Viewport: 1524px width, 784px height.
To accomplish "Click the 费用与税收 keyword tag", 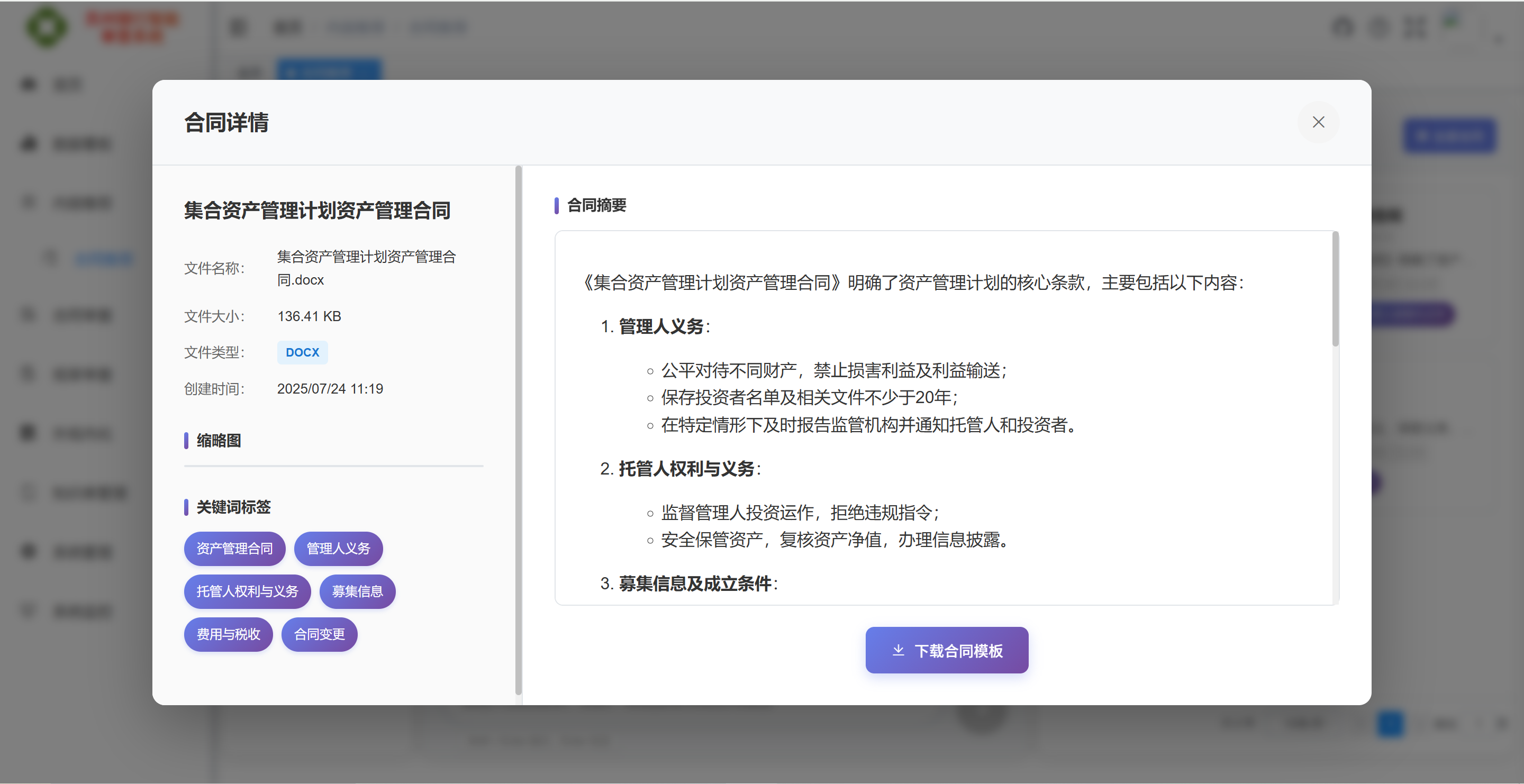I will click(x=229, y=634).
